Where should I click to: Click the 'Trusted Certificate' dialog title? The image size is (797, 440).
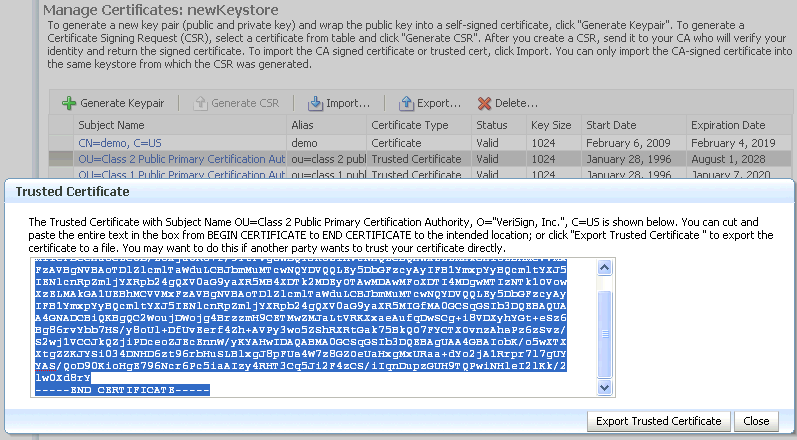point(73,192)
